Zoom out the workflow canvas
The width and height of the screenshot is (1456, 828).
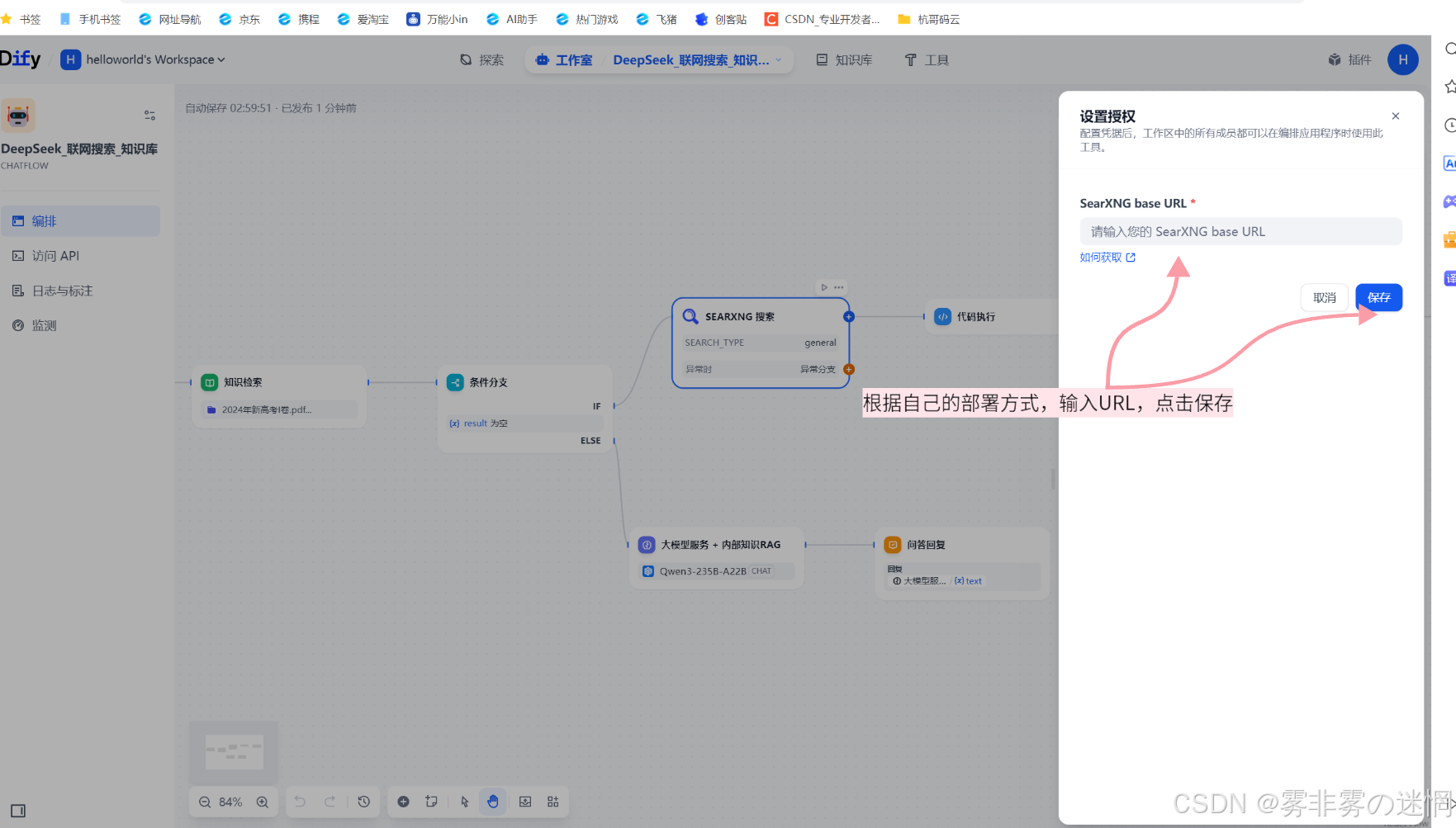pyautogui.click(x=205, y=802)
